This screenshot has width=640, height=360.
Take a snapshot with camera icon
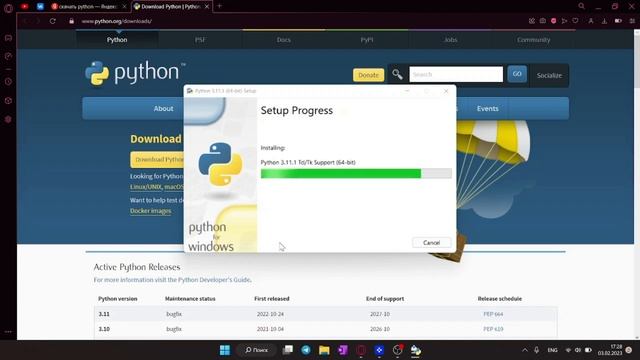(x=542, y=21)
